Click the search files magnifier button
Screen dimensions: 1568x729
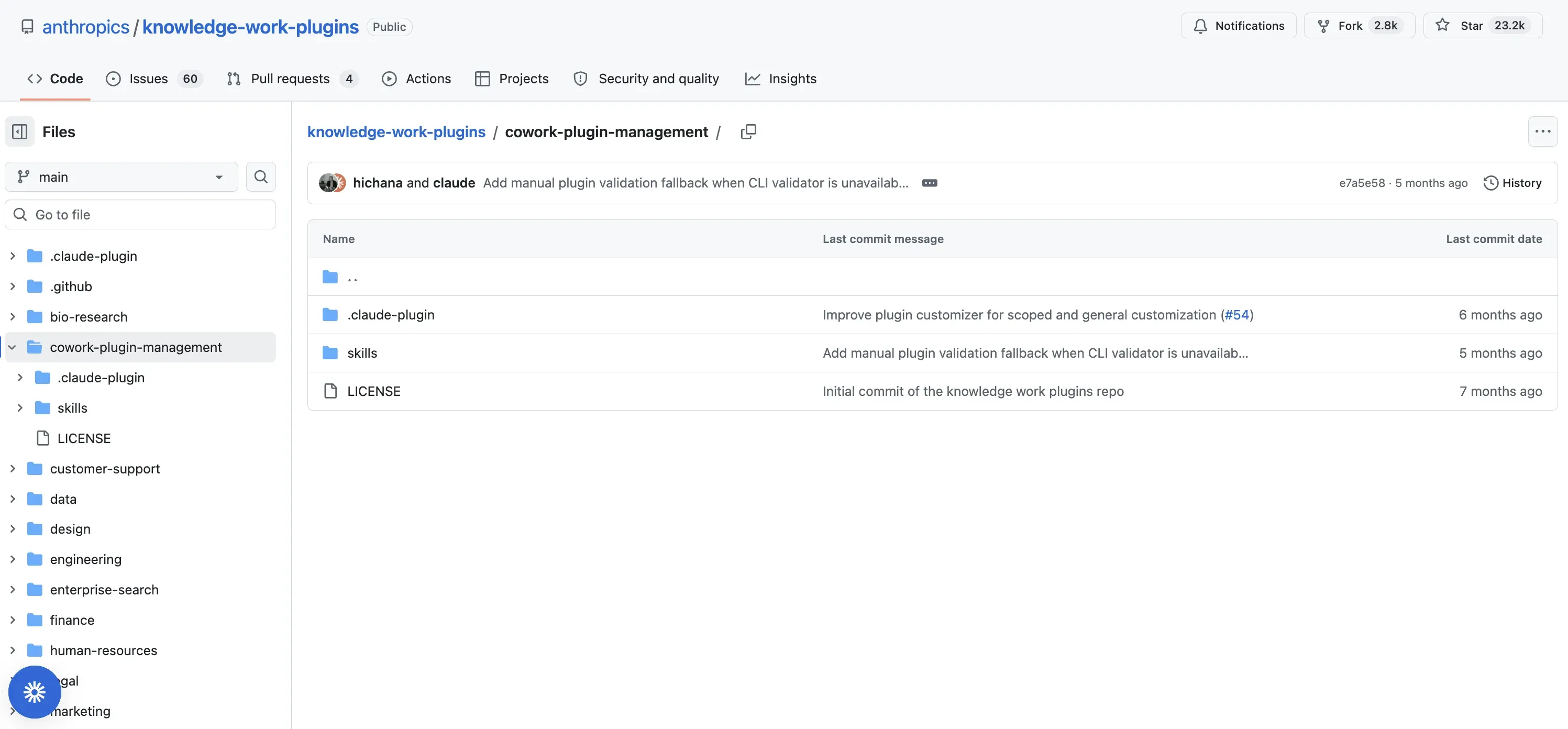click(260, 177)
